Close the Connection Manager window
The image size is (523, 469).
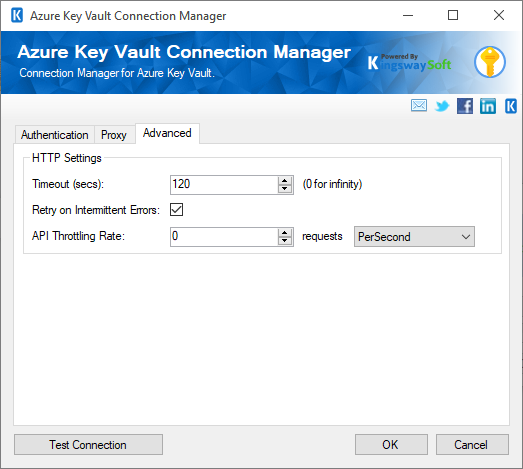click(x=499, y=15)
